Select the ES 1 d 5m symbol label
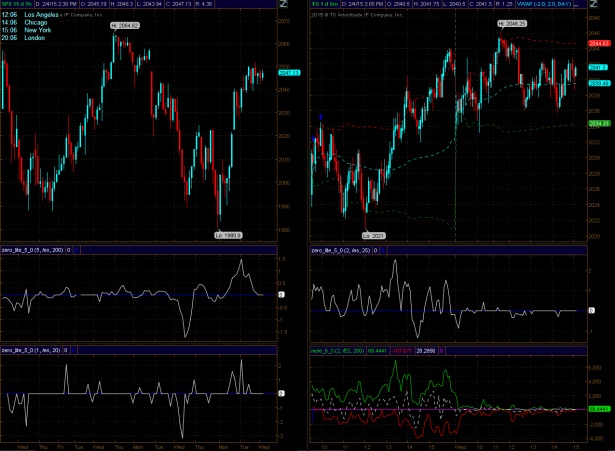 (325, 4)
